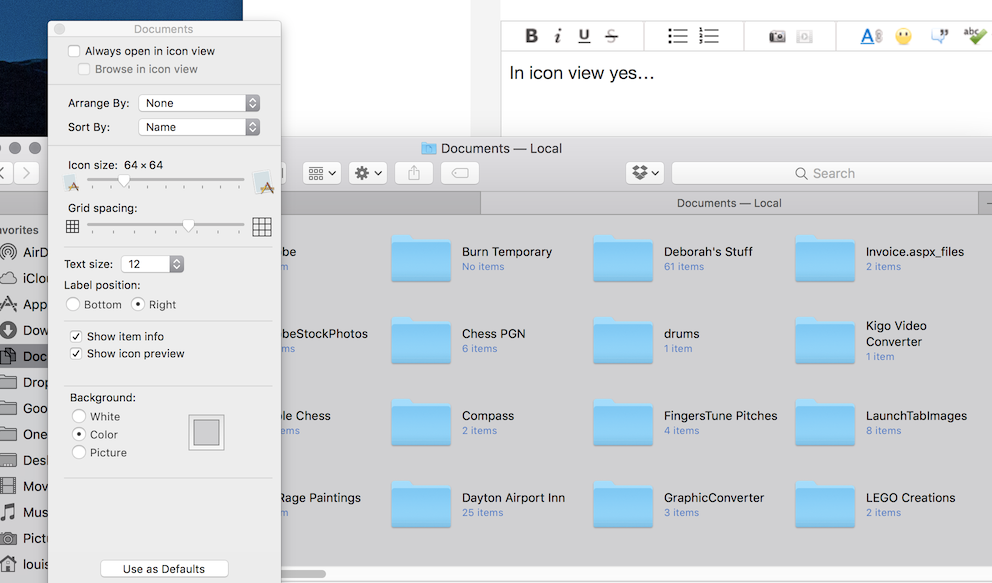This screenshot has width=992, height=583.
Task: Select the Invoice.aspx_files folder label
Action: coord(915,252)
